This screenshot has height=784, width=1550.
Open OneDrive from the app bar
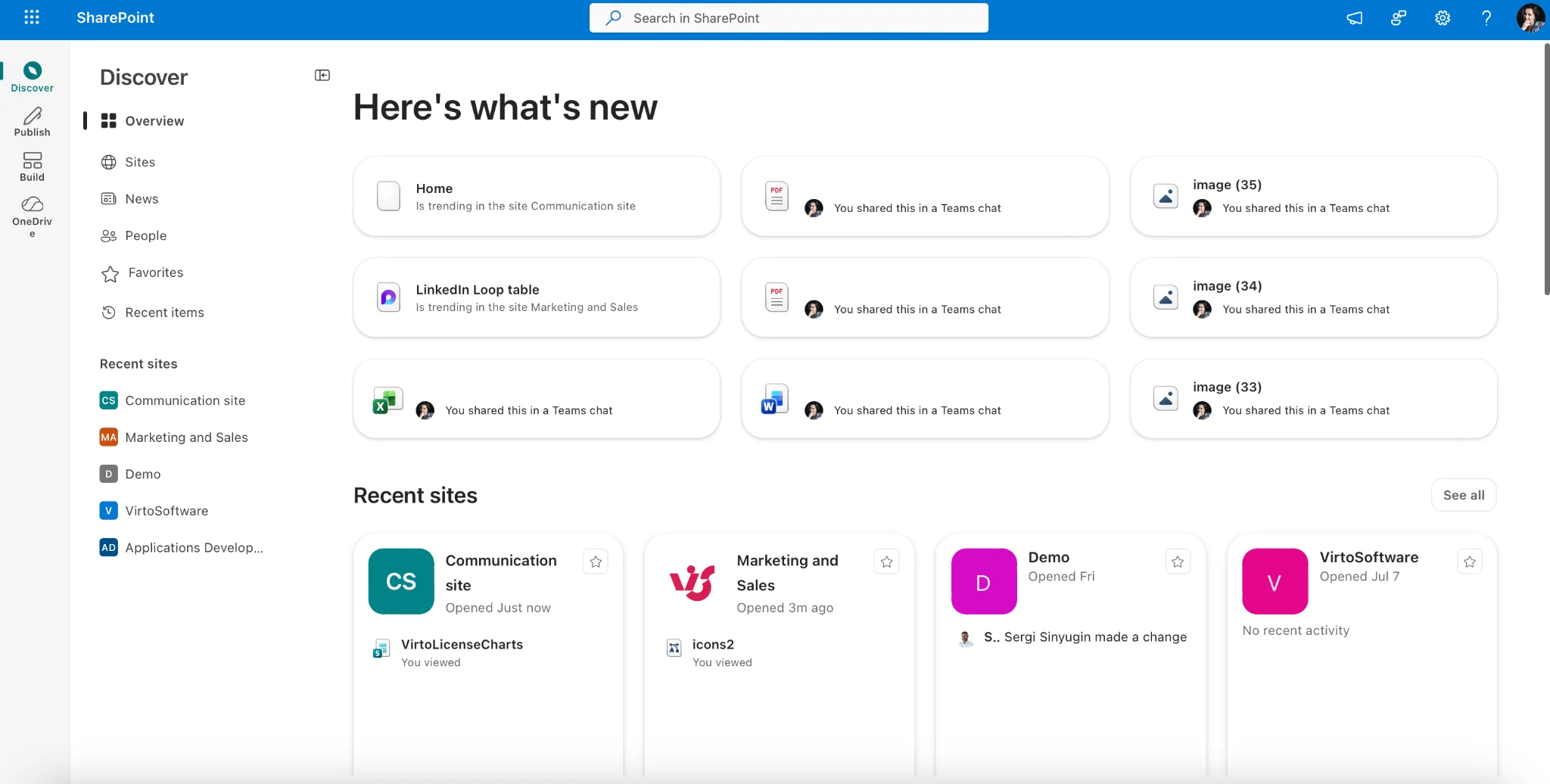click(x=32, y=216)
